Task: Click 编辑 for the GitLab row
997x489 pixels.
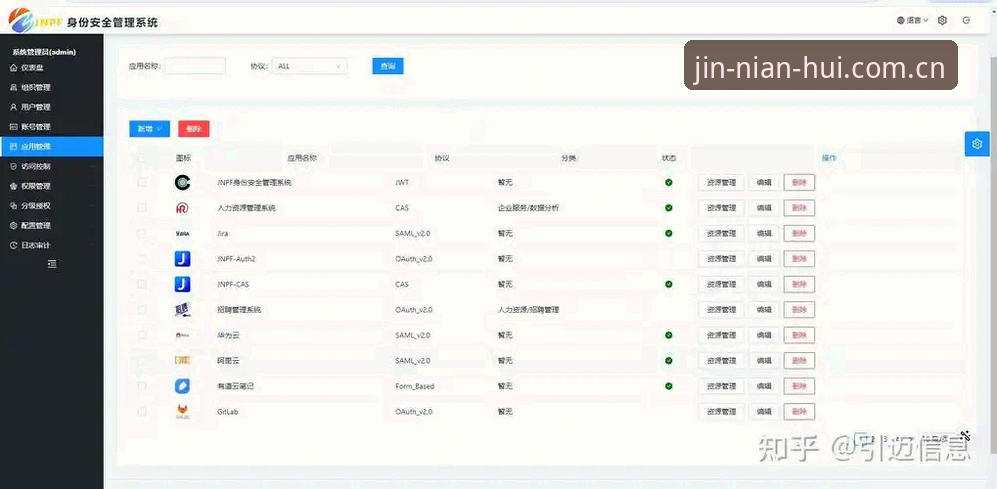Action: (764, 412)
